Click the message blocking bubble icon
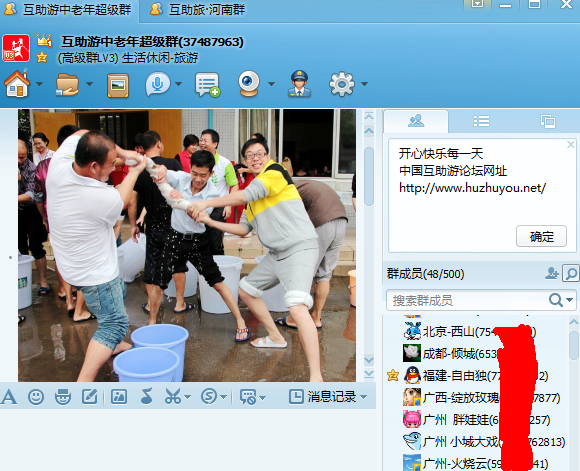This screenshot has height=471, width=580. pos(248,397)
